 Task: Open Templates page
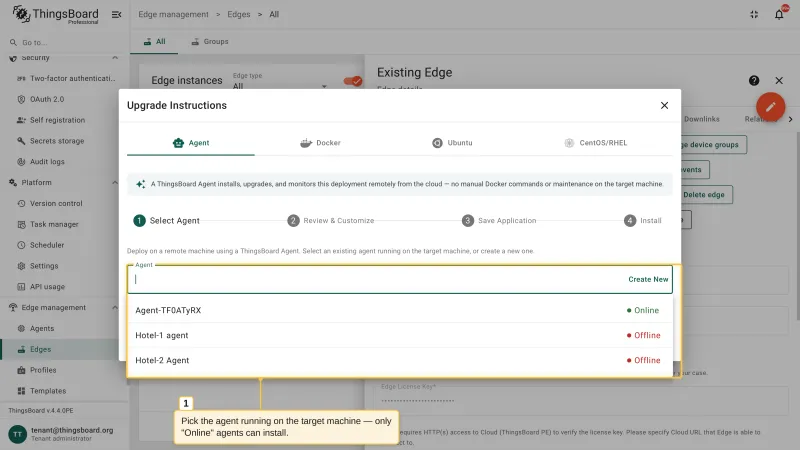(x=64, y=391)
